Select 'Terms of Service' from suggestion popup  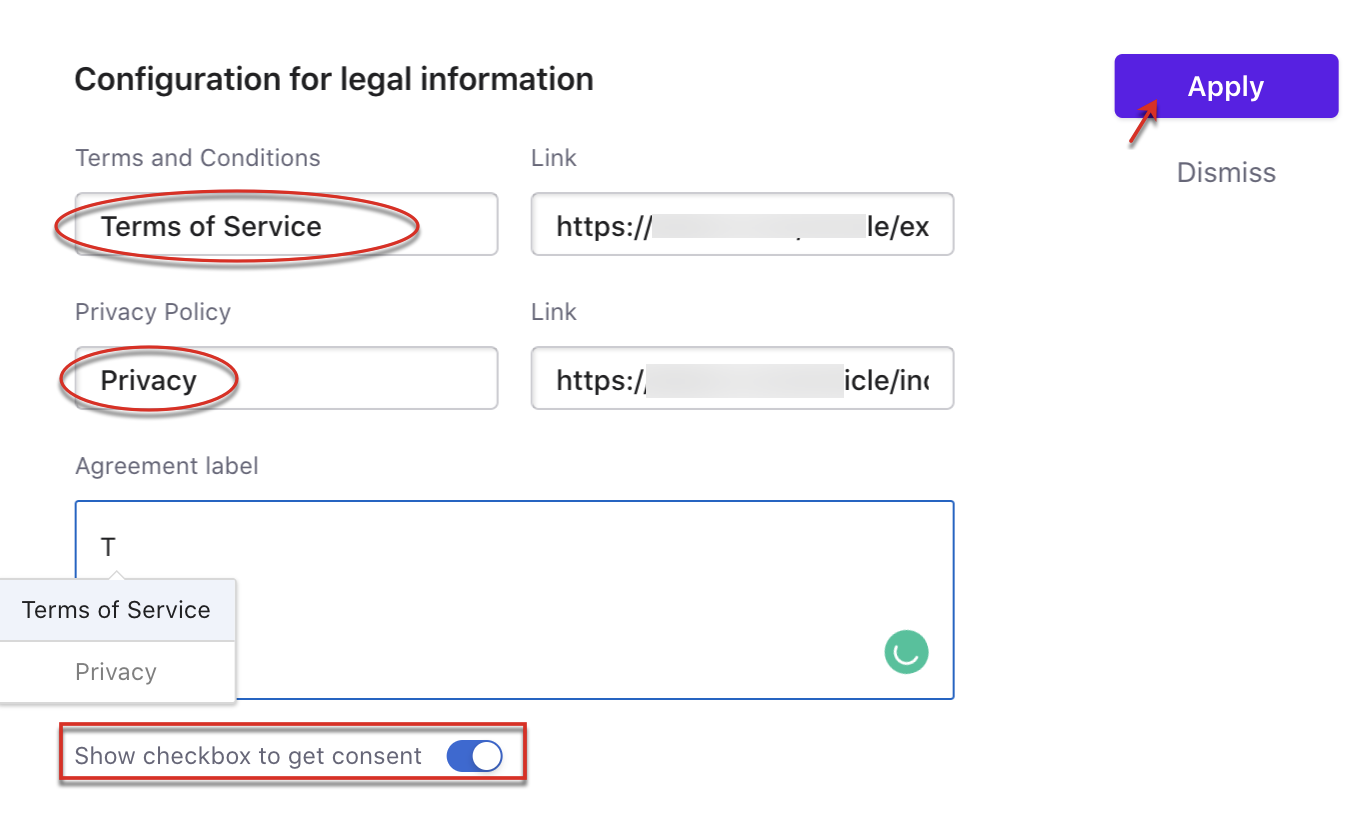point(117,610)
